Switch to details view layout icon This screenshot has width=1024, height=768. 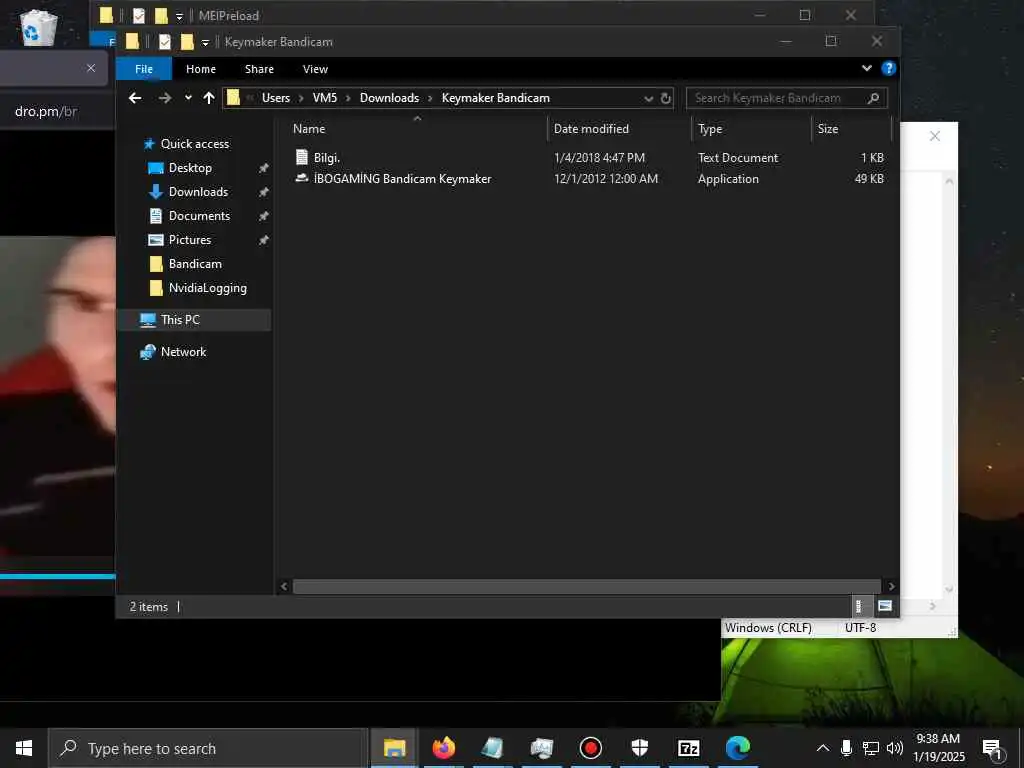point(859,606)
